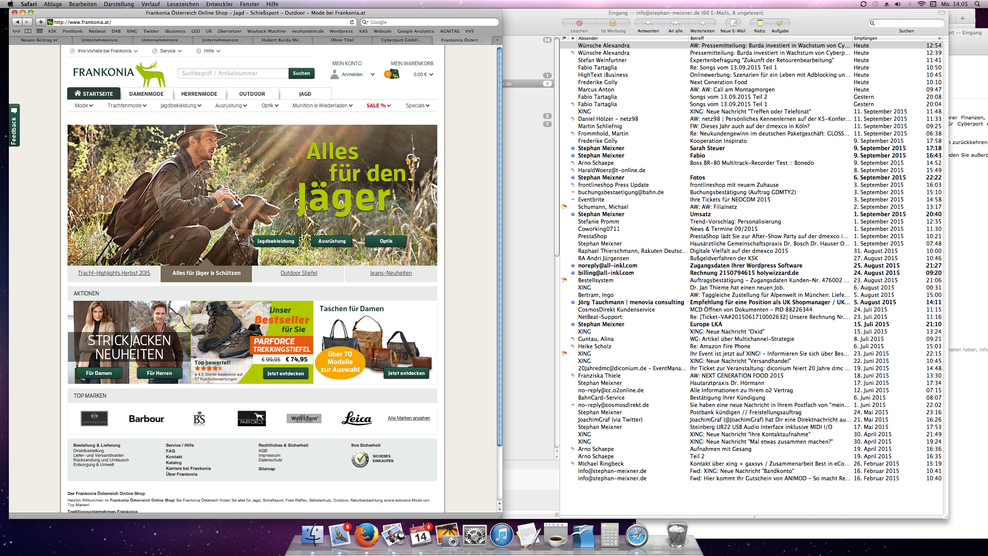
Task: Expand the Trachtenmode dropdown
Action: point(127,106)
